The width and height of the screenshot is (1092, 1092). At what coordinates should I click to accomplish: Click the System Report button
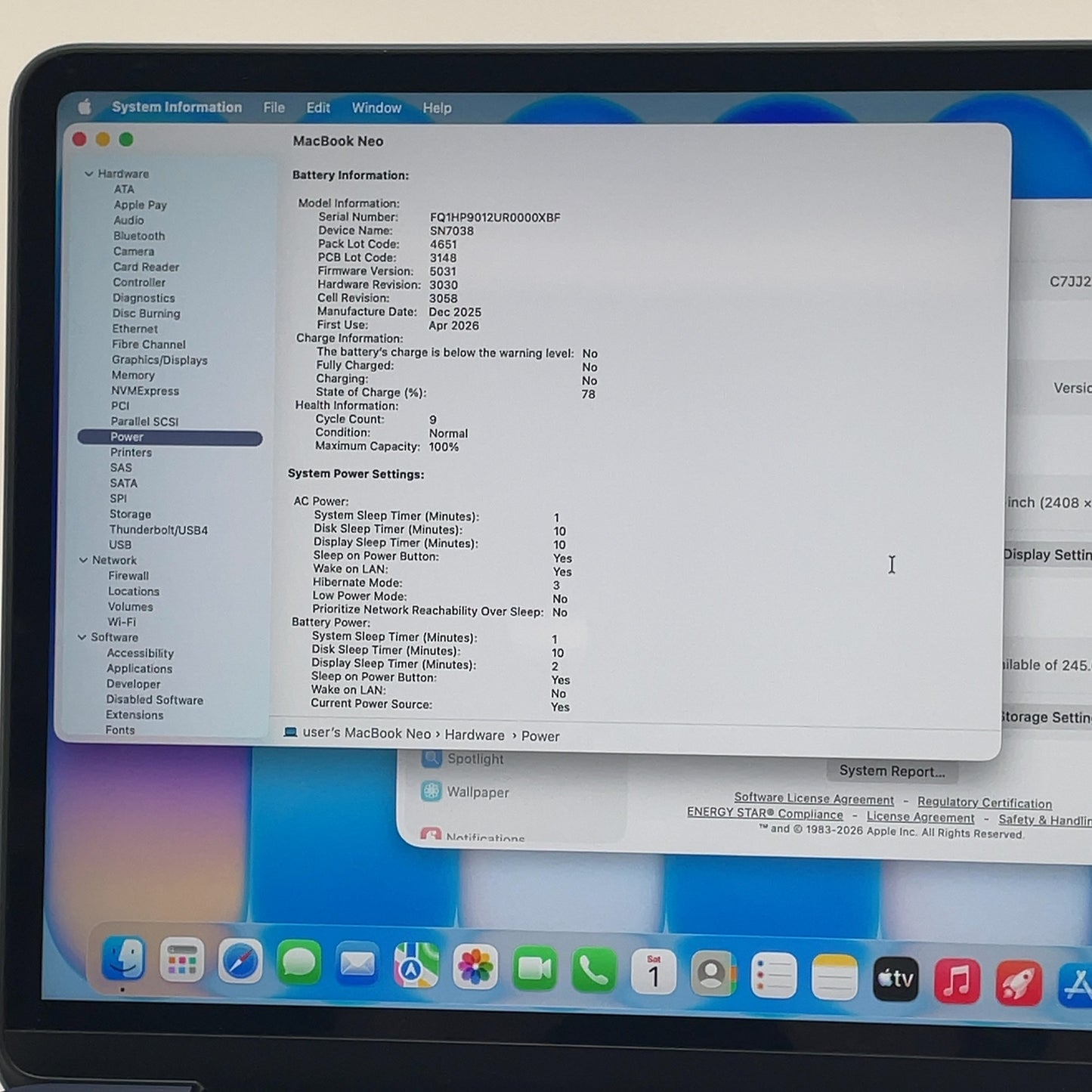click(x=892, y=772)
